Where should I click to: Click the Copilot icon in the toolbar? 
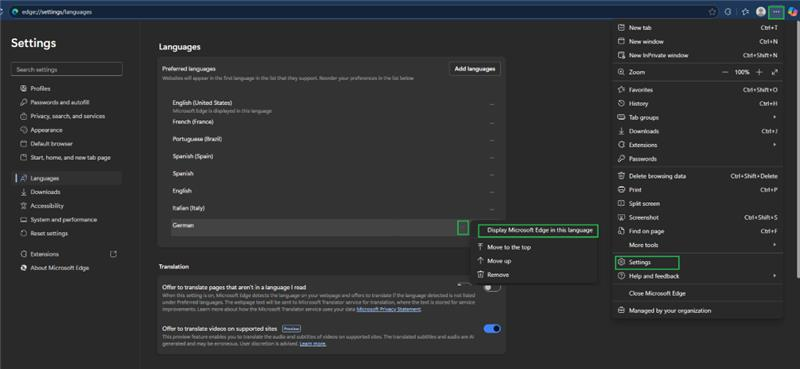(x=793, y=12)
